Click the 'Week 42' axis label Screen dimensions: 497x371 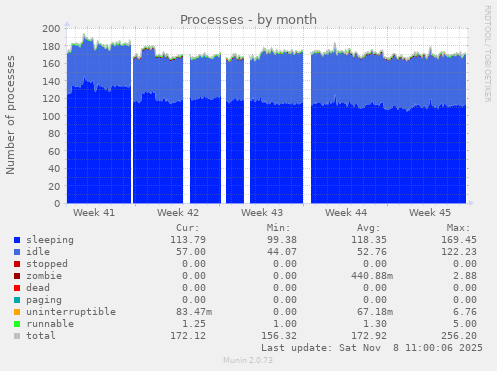178,213
